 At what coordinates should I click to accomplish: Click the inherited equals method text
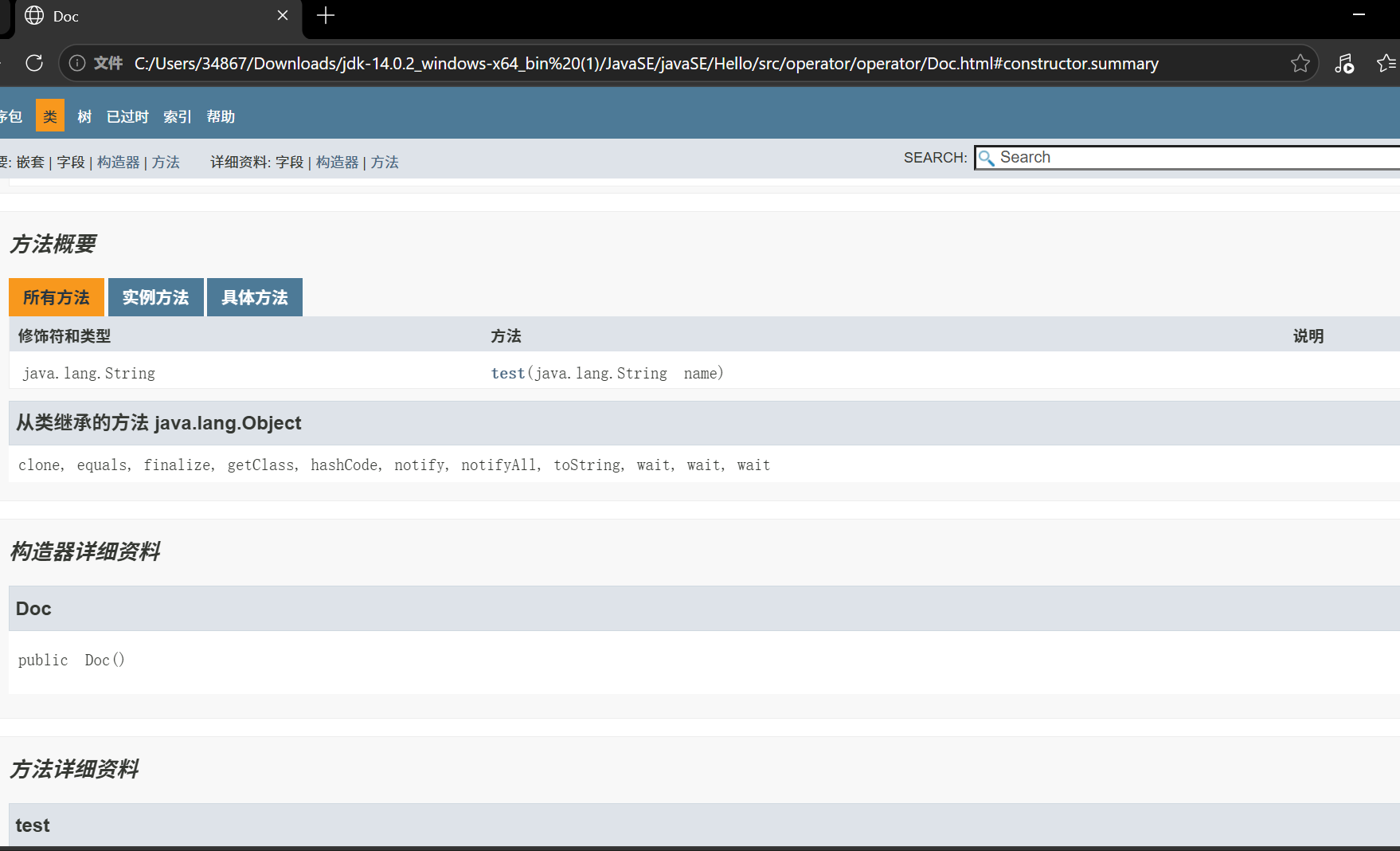[102, 465]
